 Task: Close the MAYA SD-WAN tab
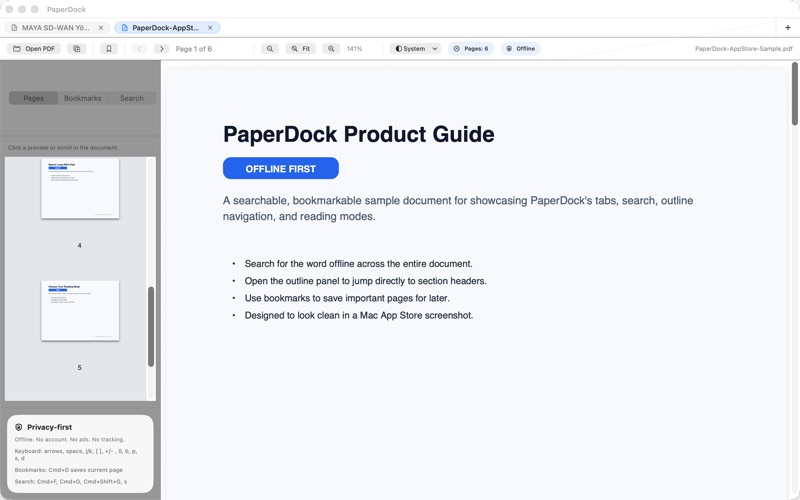pos(101,28)
